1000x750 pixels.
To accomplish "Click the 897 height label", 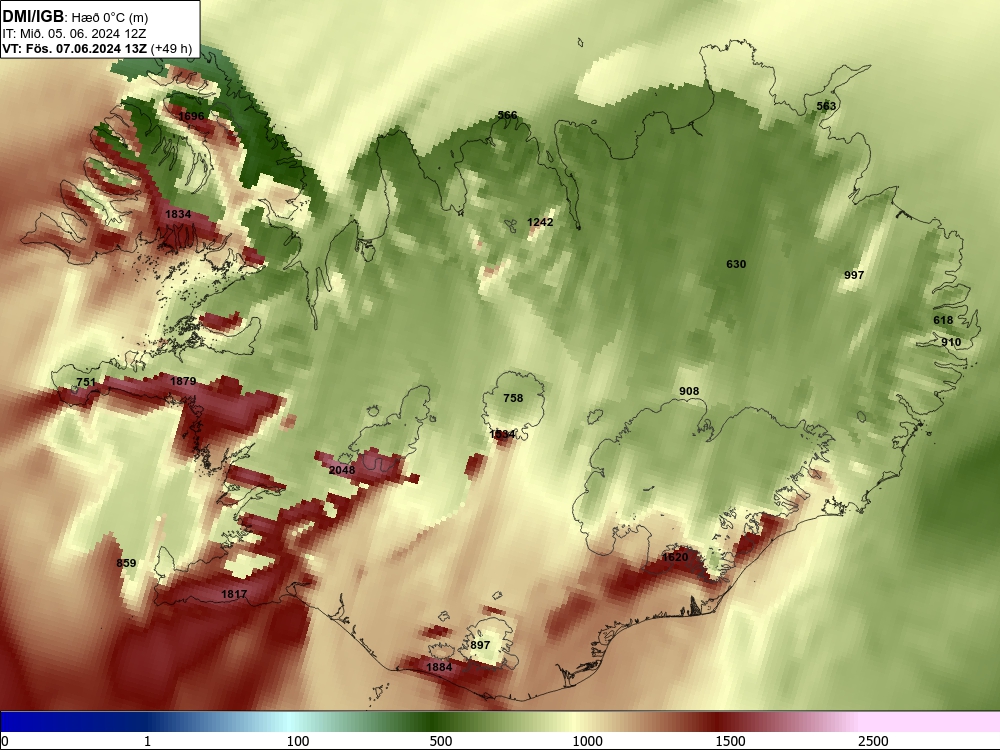I will pyautogui.click(x=480, y=645).
